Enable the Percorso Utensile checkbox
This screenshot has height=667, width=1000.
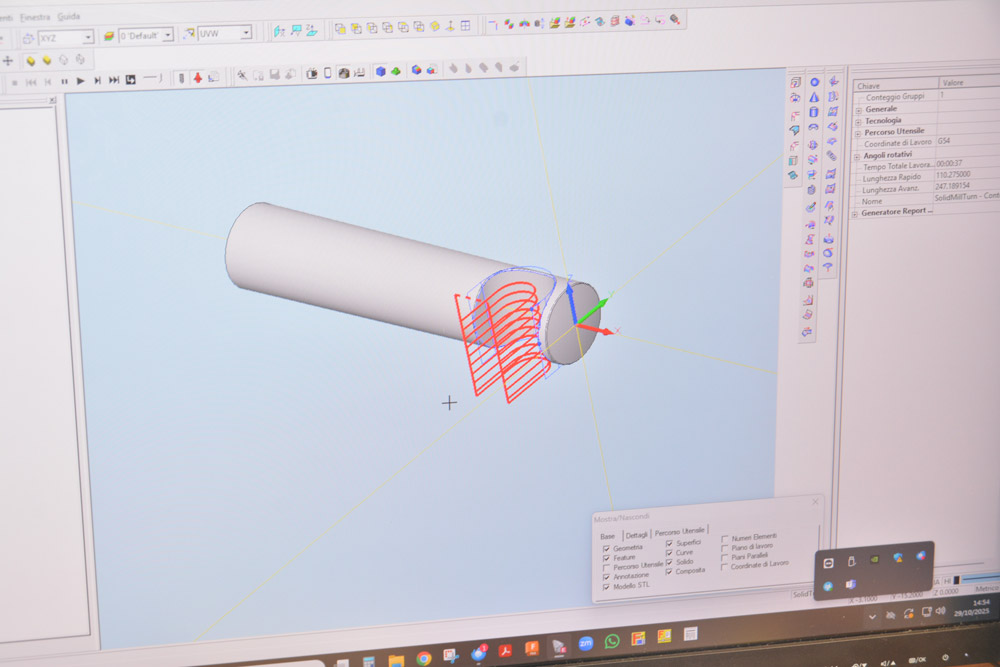coord(606,565)
